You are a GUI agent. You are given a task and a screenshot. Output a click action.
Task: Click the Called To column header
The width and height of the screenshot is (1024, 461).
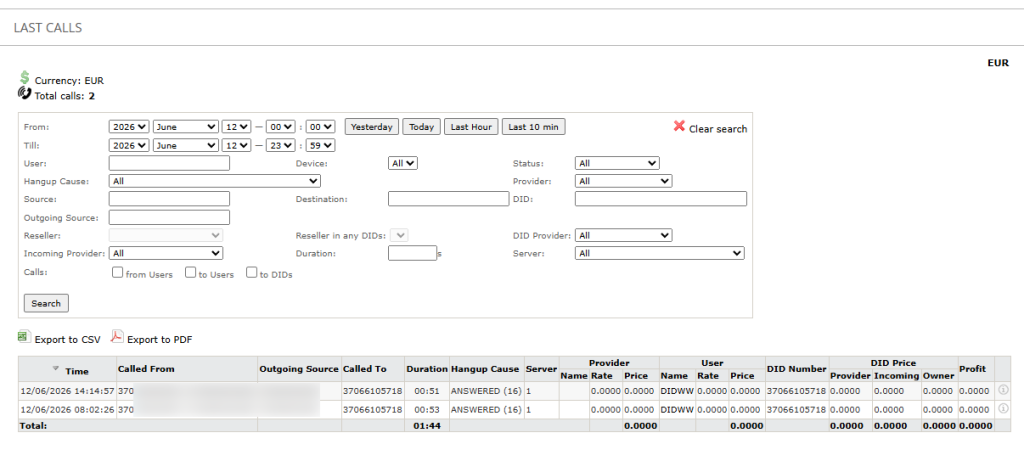point(364,369)
